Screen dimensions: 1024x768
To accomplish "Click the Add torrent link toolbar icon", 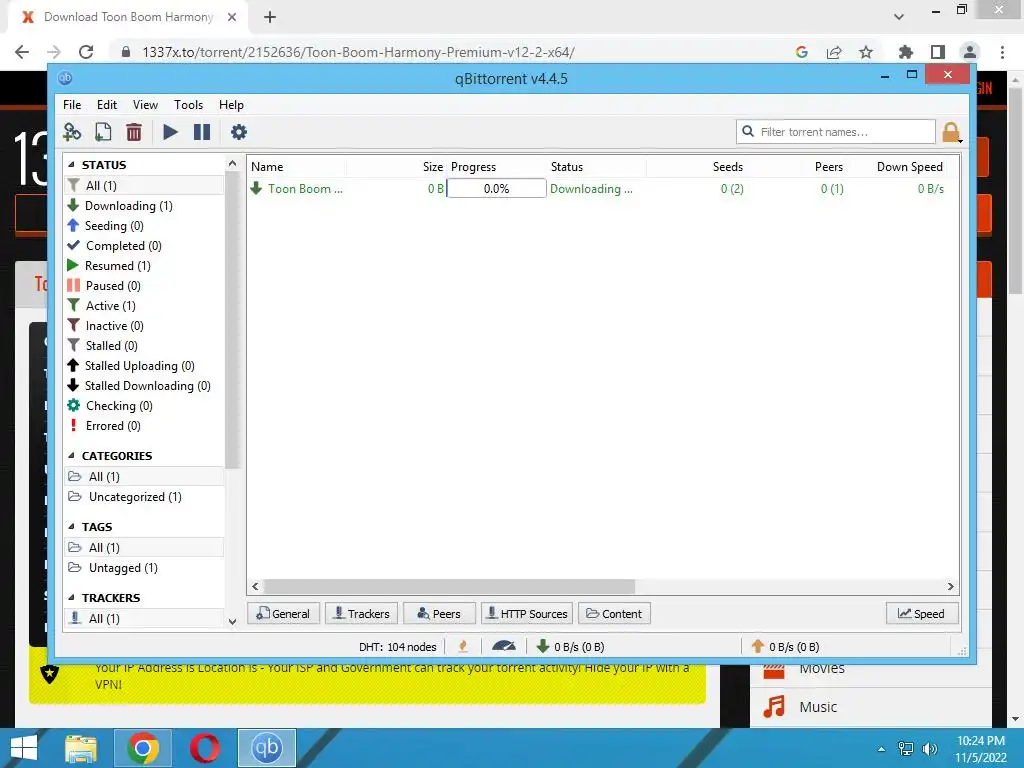I will coord(72,132).
